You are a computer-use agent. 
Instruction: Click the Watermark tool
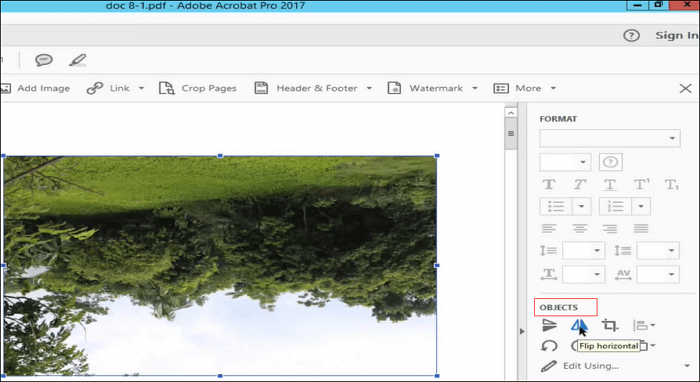(x=425, y=88)
